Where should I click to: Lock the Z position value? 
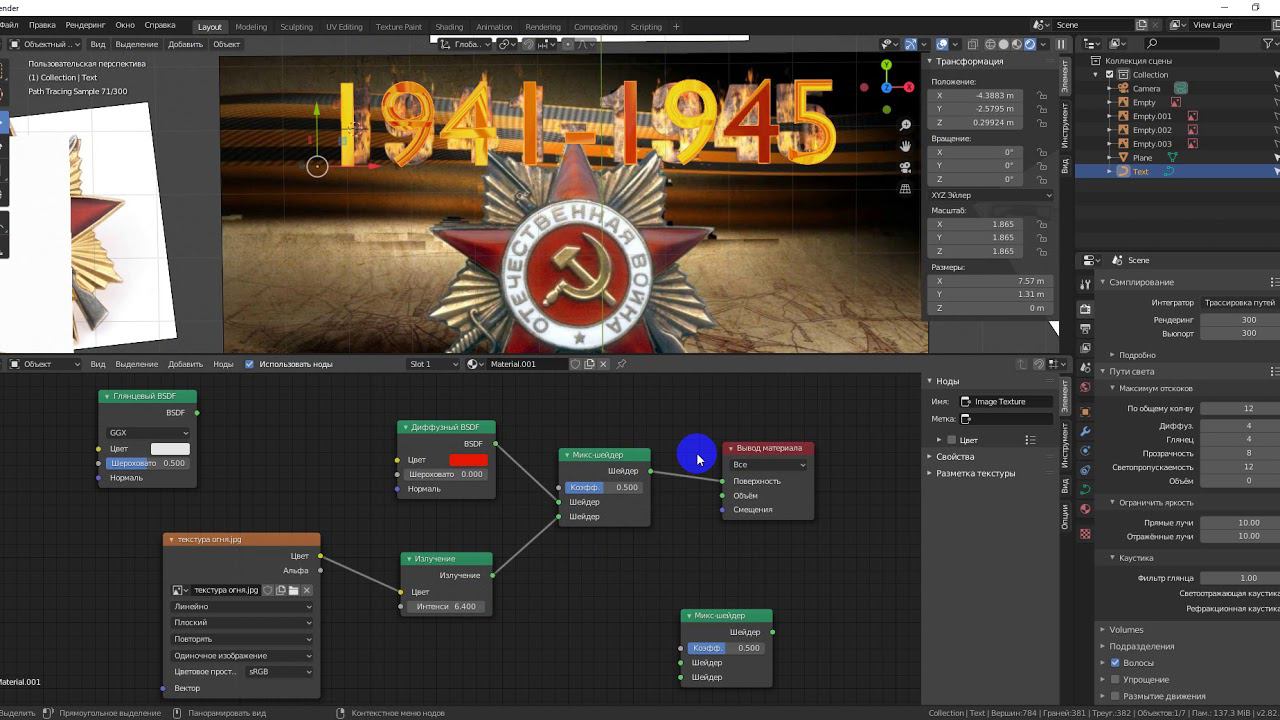pos(1042,123)
